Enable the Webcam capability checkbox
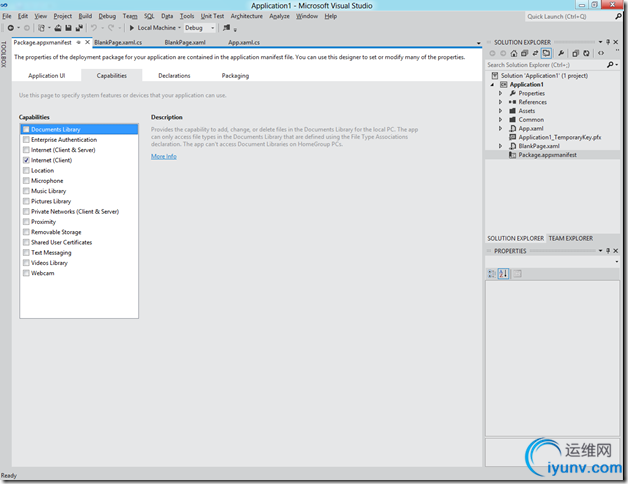This screenshot has width=628, height=484. pos(26,273)
